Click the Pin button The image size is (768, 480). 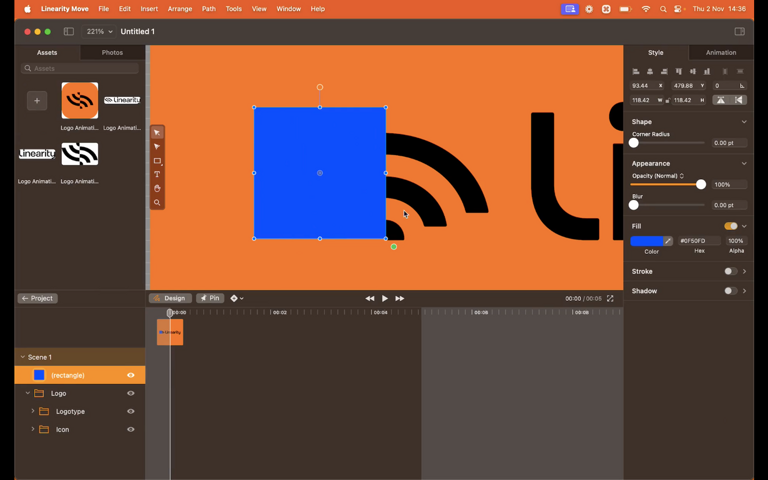(x=210, y=298)
